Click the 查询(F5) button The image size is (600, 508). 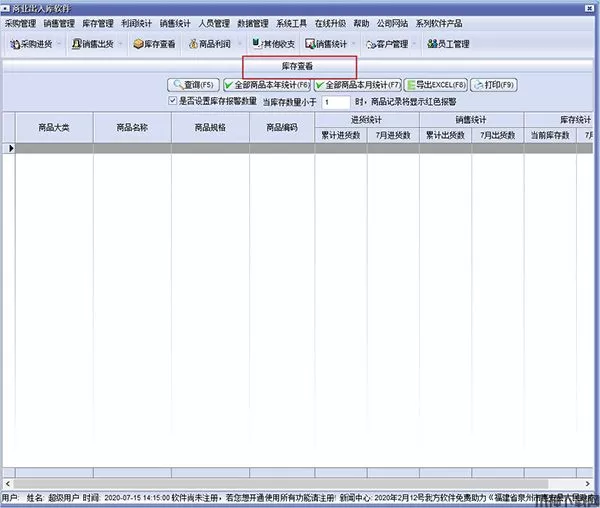193,86
